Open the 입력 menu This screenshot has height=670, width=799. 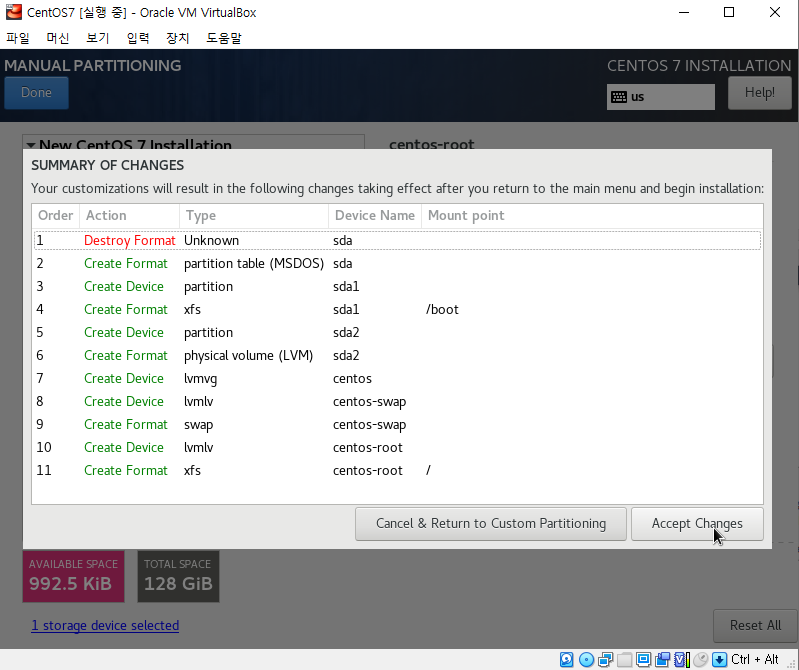[x=138, y=38]
